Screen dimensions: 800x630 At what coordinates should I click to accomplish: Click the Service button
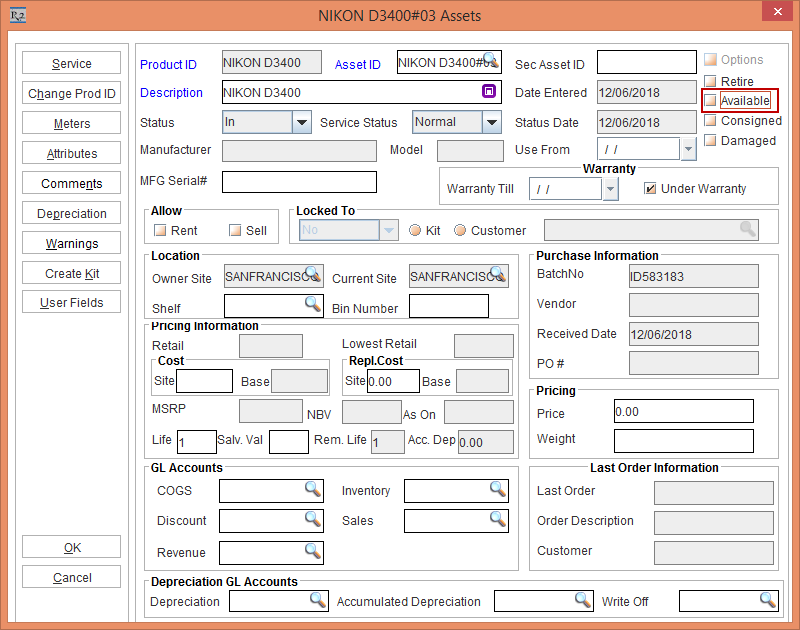point(71,64)
